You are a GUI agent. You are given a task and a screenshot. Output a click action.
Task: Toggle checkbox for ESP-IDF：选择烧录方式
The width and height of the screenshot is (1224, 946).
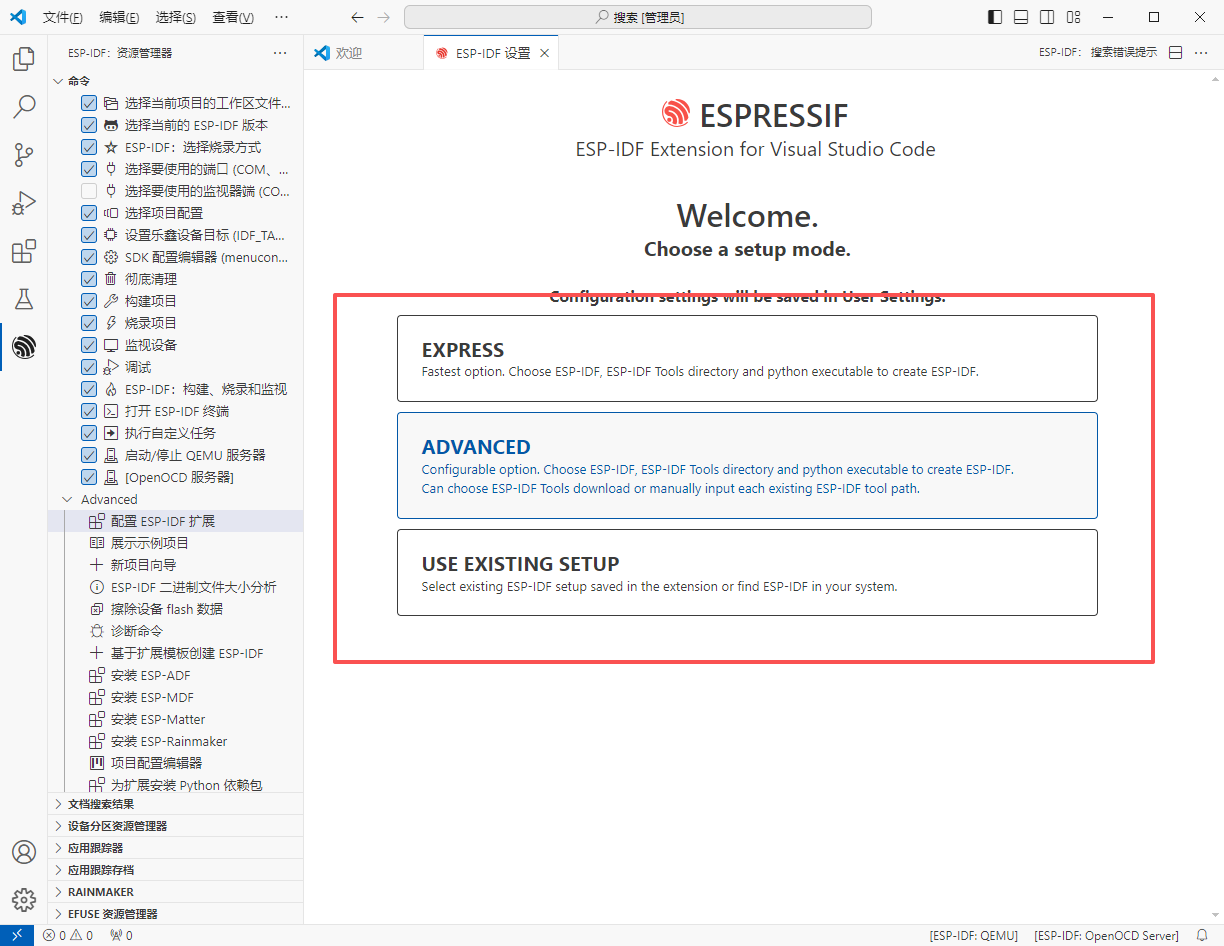tap(89, 147)
